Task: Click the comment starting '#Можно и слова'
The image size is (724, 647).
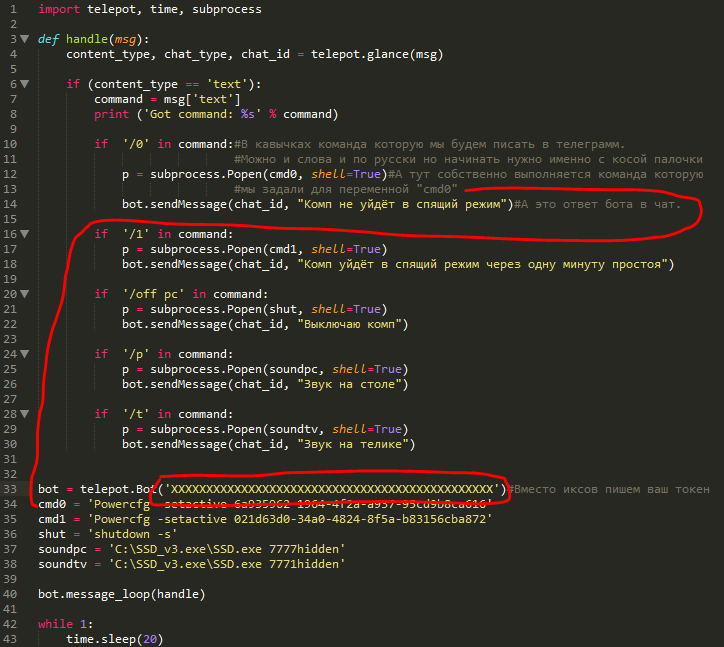Action: [468, 159]
